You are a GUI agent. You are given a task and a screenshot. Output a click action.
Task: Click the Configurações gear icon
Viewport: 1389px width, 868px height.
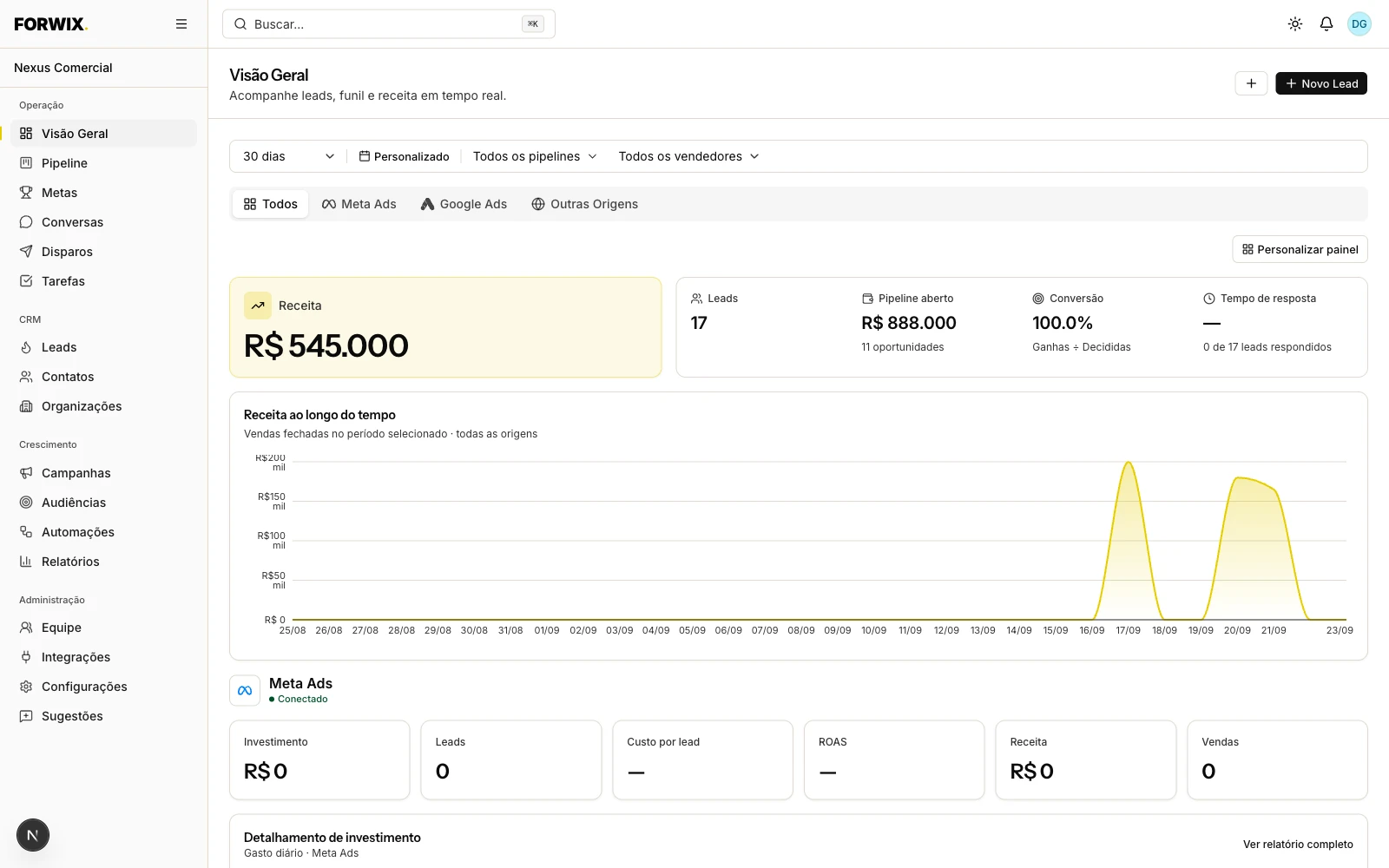[26, 687]
